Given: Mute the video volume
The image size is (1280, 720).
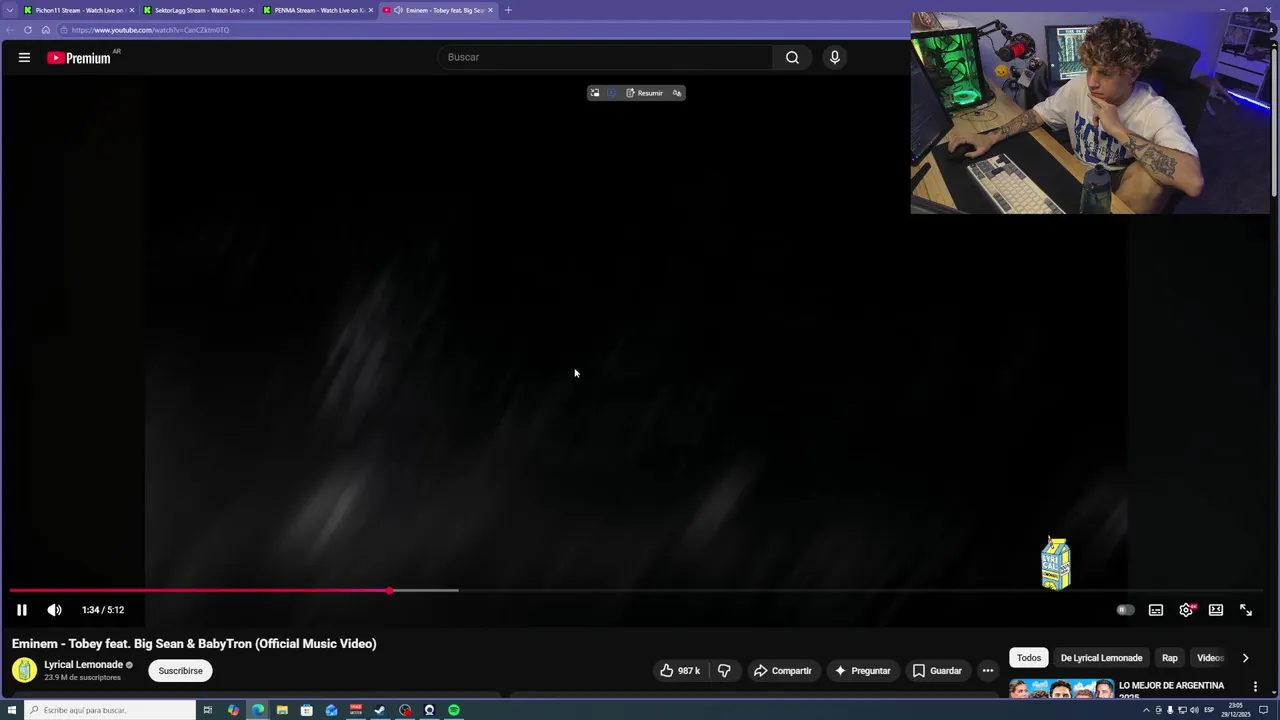Looking at the screenshot, I should point(54,610).
